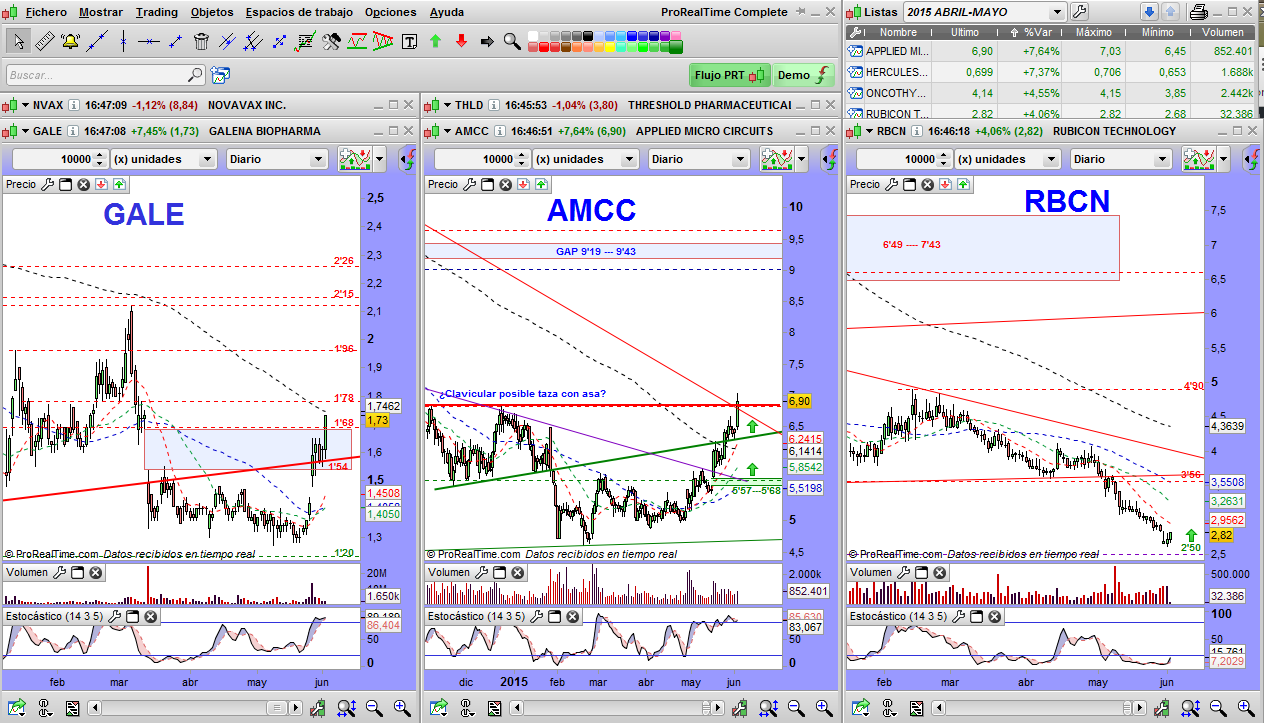Insert a green up arrow marker
This screenshot has height=723, width=1264.
(x=435, y=41)
